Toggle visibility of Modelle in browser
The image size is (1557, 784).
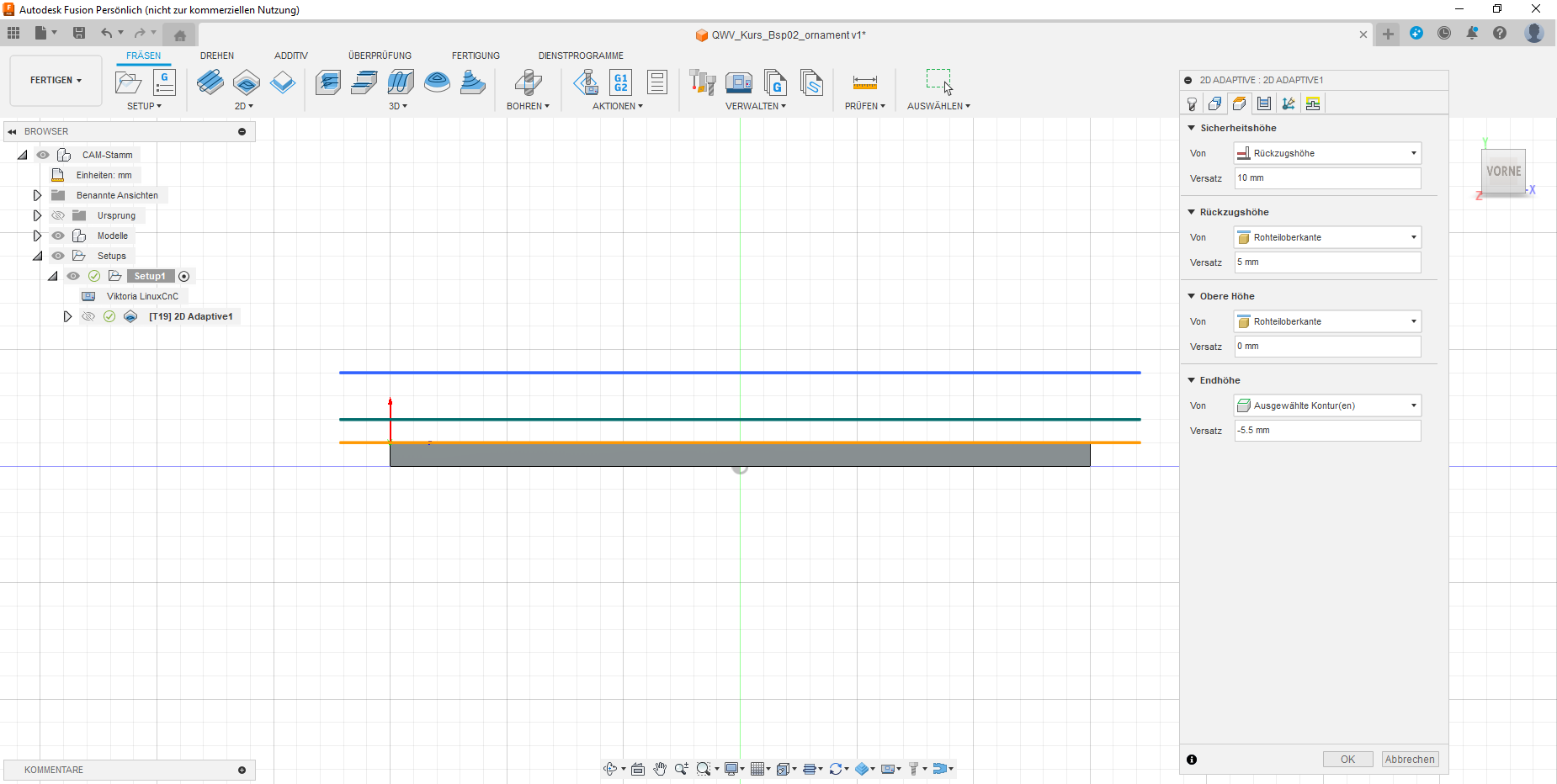click(x=58, y=236)
